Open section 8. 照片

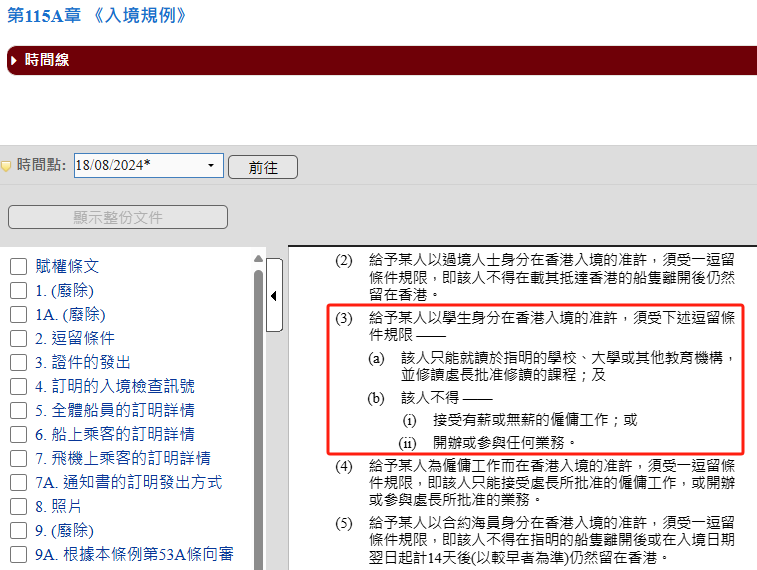[58, 506]
